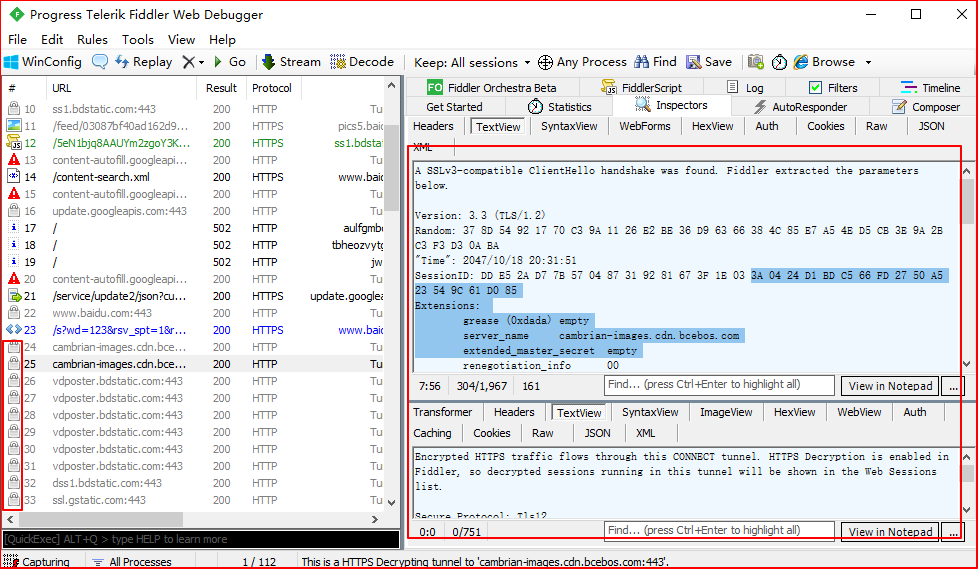Select response ImageView tab
Image resolution: width=978 pixels, height=569 pixels.
tap(726, 412)
